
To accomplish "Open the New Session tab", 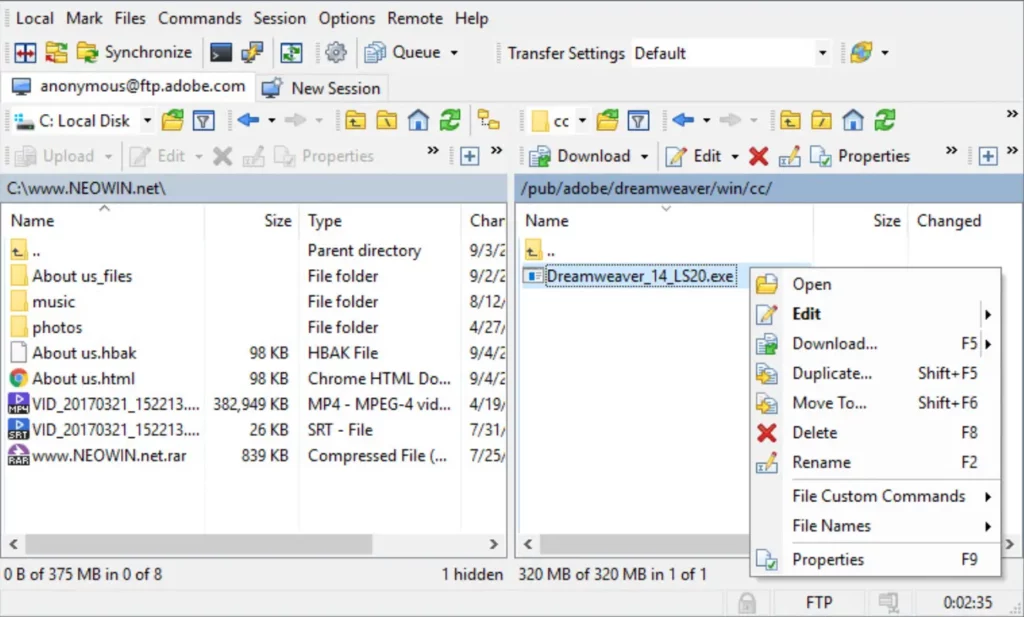I will 321,88.
